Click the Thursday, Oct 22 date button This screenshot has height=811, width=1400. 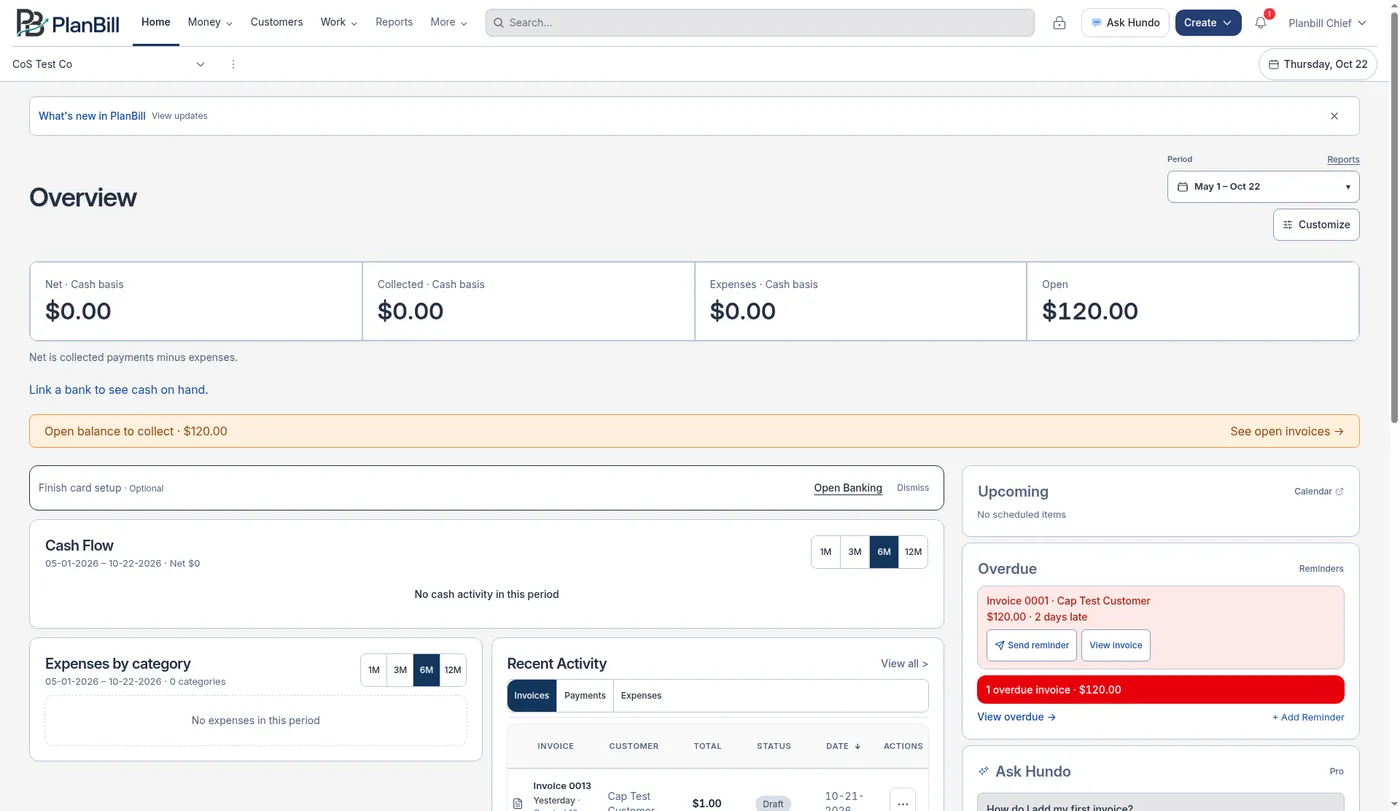click(x=1317, y=64)
